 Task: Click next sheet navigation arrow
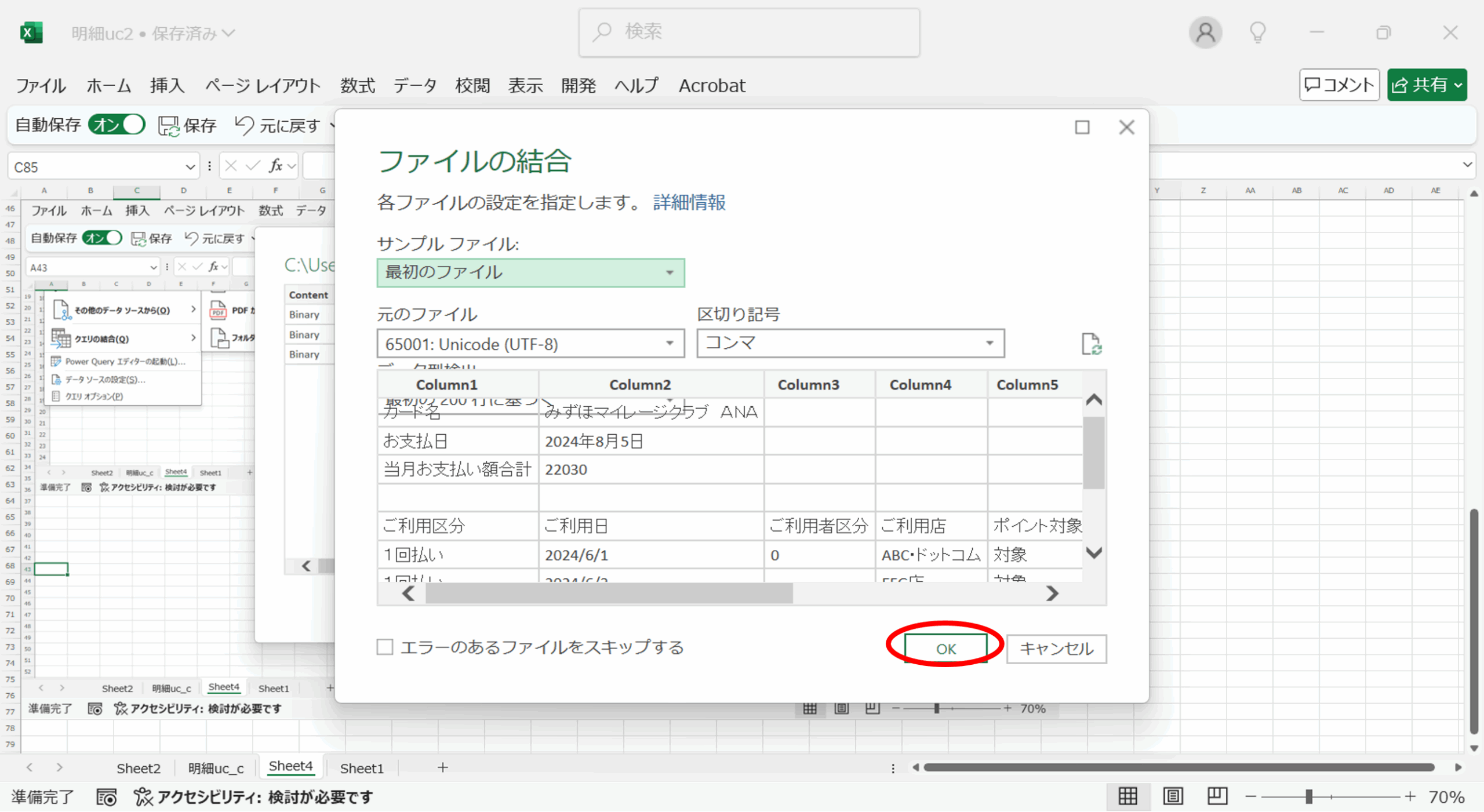pos(59,767)
